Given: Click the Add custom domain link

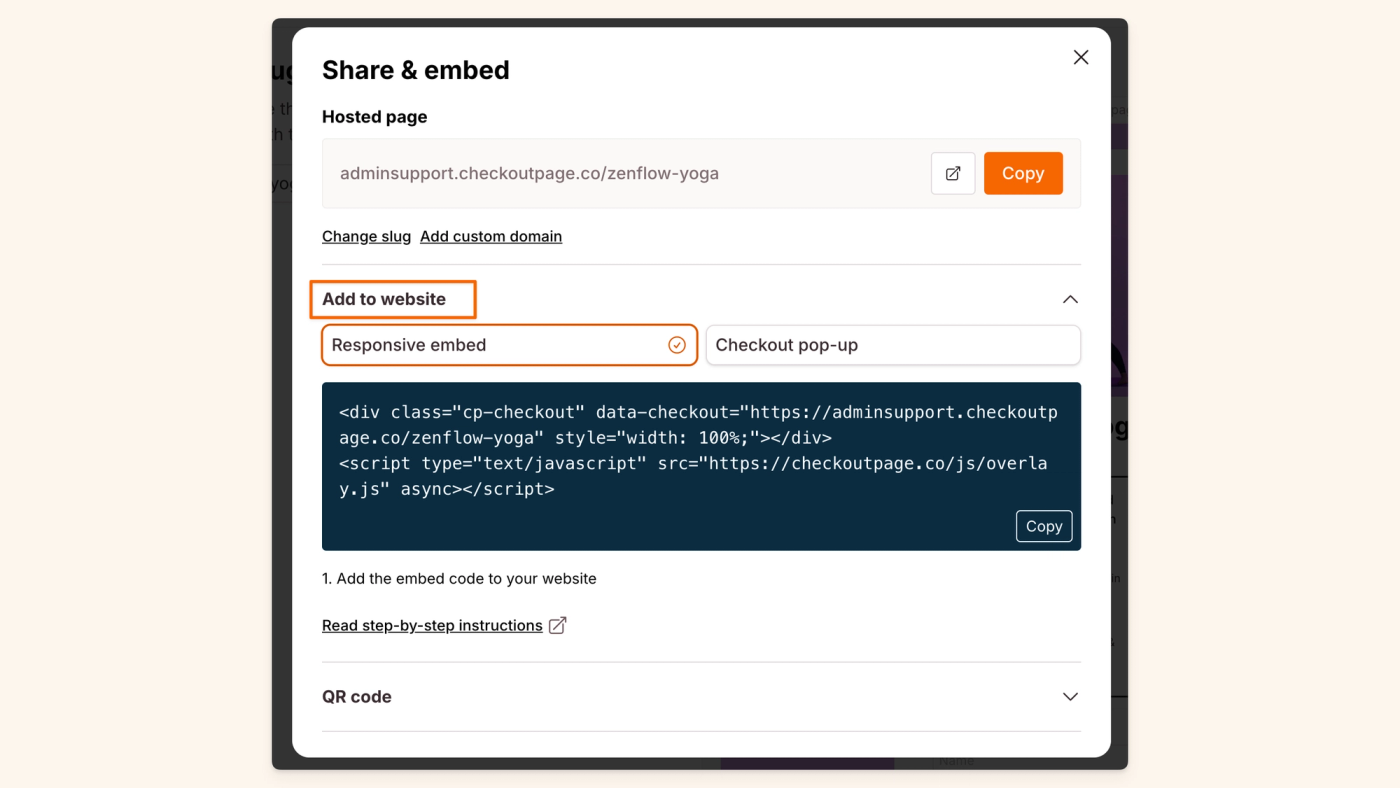Looking at the screenshot, I should (x=491, y=236).
